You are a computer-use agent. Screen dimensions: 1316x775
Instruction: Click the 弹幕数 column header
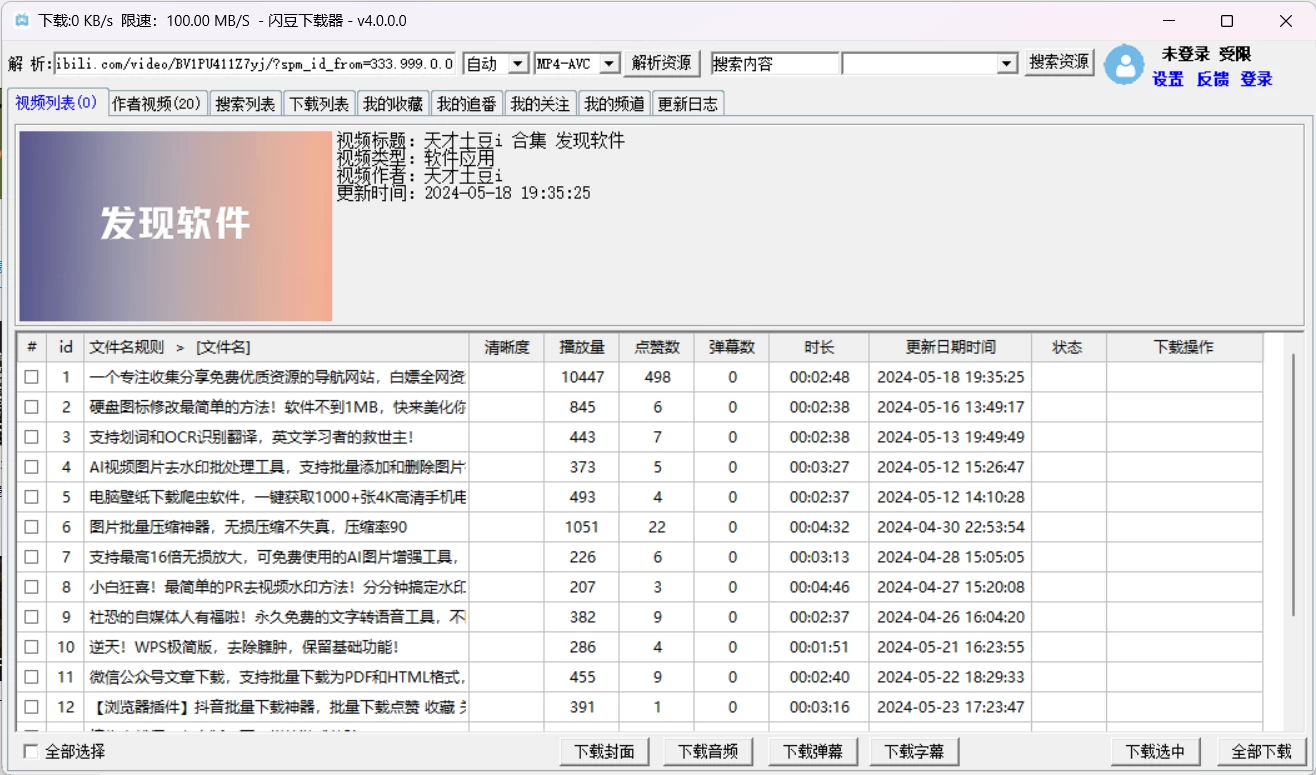[732, 347]
